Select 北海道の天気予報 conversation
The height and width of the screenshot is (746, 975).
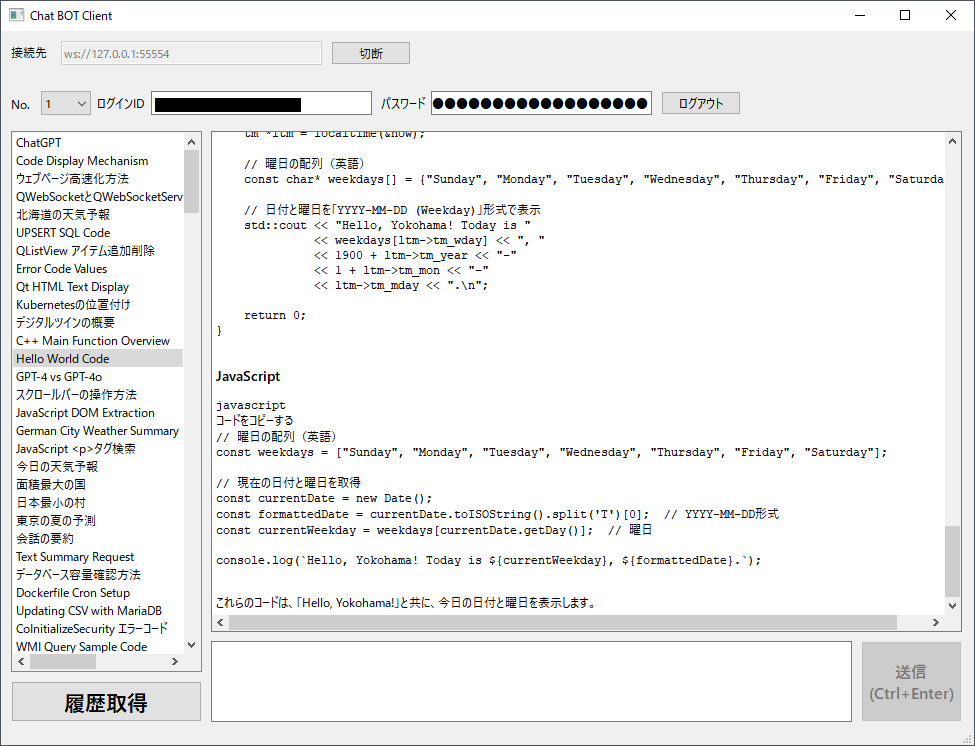(63, 215)
